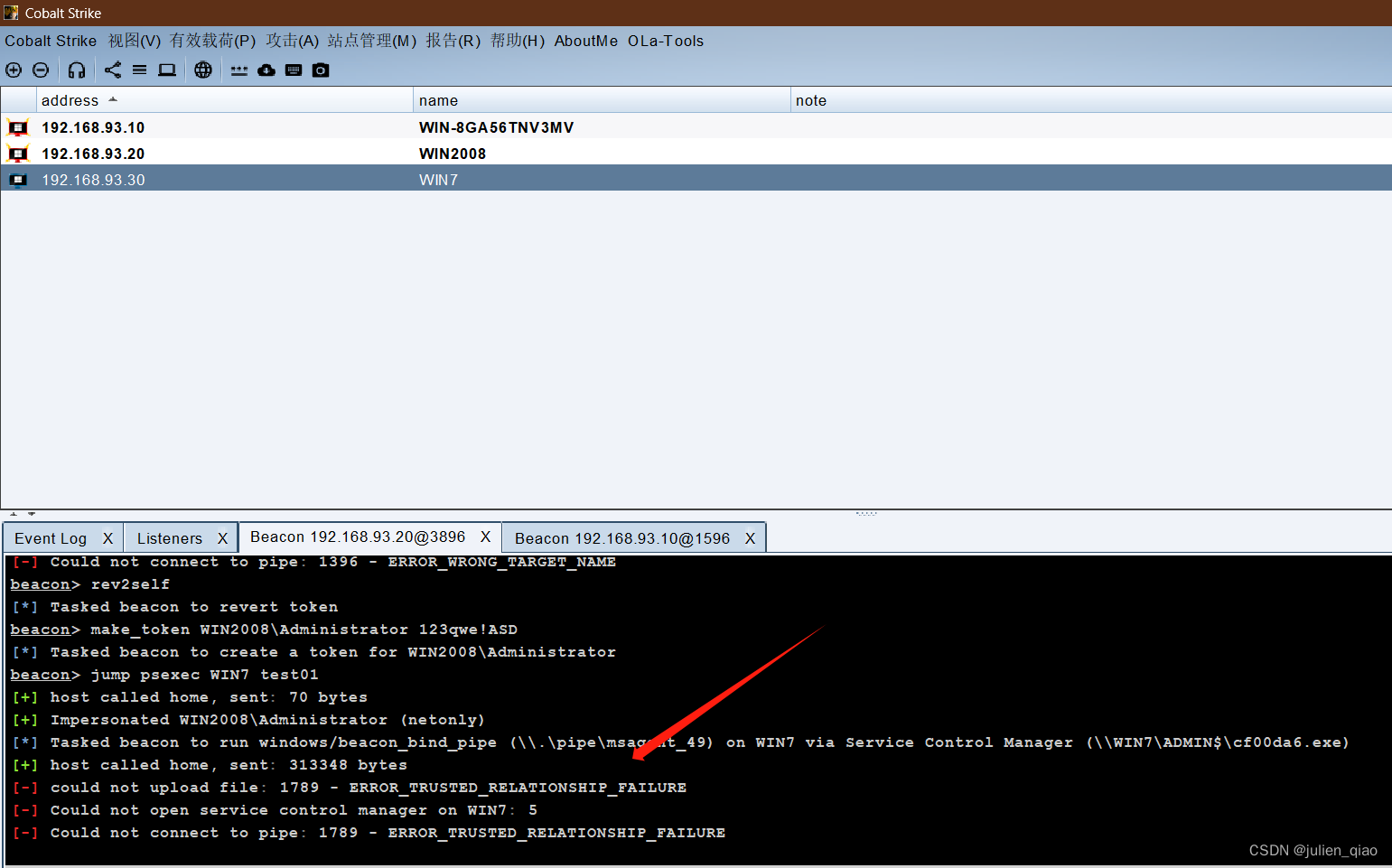Image resolution: width=1392 pixels, height=868 pixels.
Task: Select the WIN-8GA56TNV3MV target name
Action: [496, 127]
